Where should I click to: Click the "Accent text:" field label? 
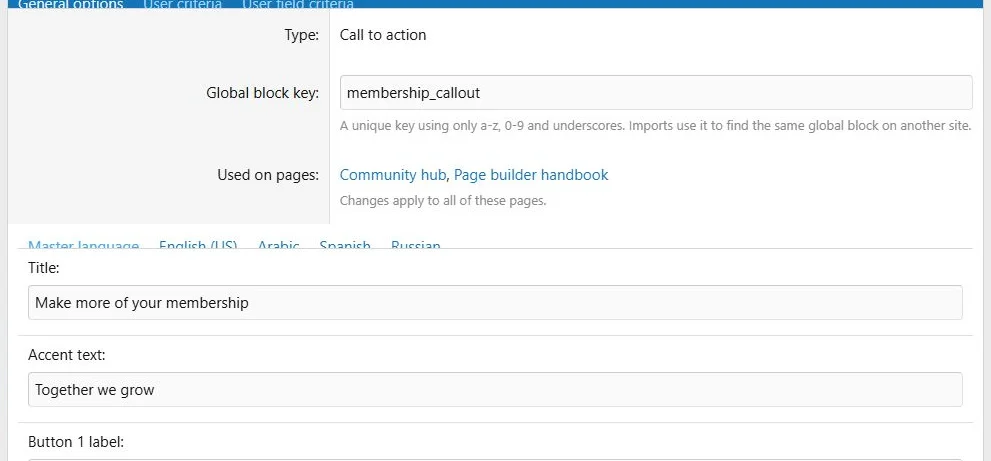tap(66, 355)
